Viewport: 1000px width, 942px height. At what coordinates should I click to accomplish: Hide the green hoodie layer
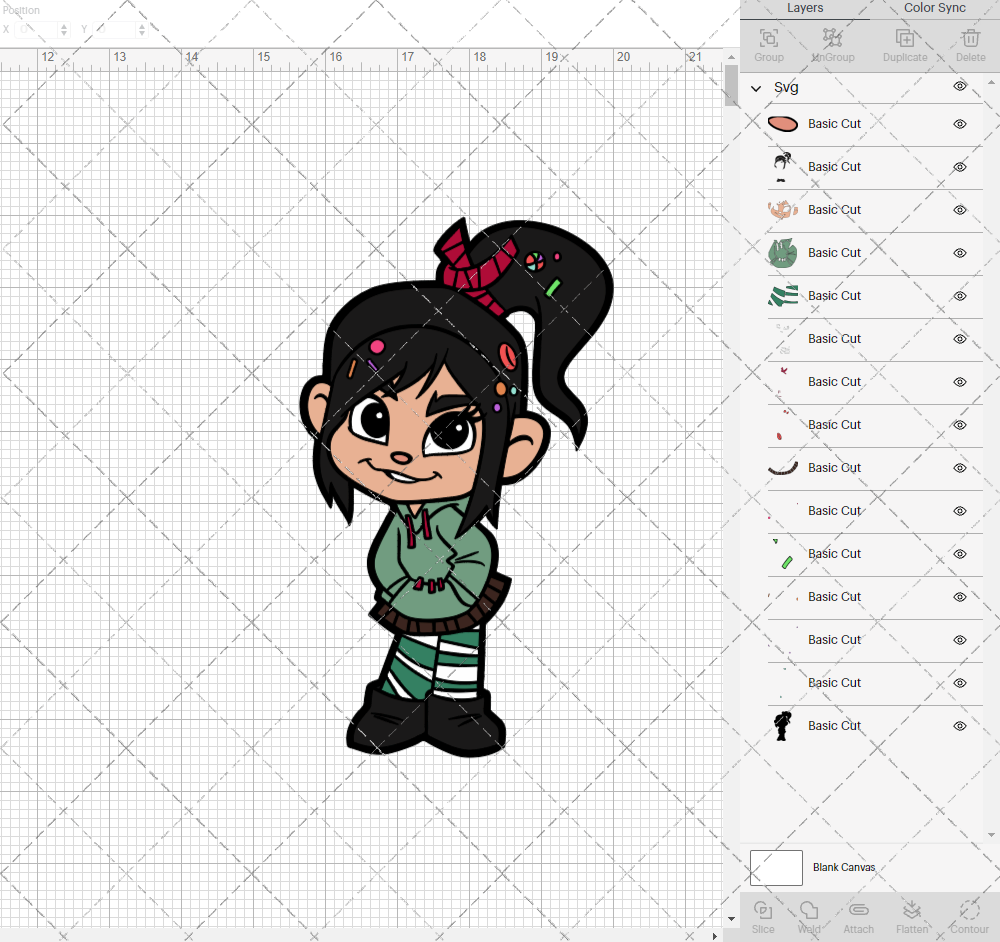pos(960,253)
